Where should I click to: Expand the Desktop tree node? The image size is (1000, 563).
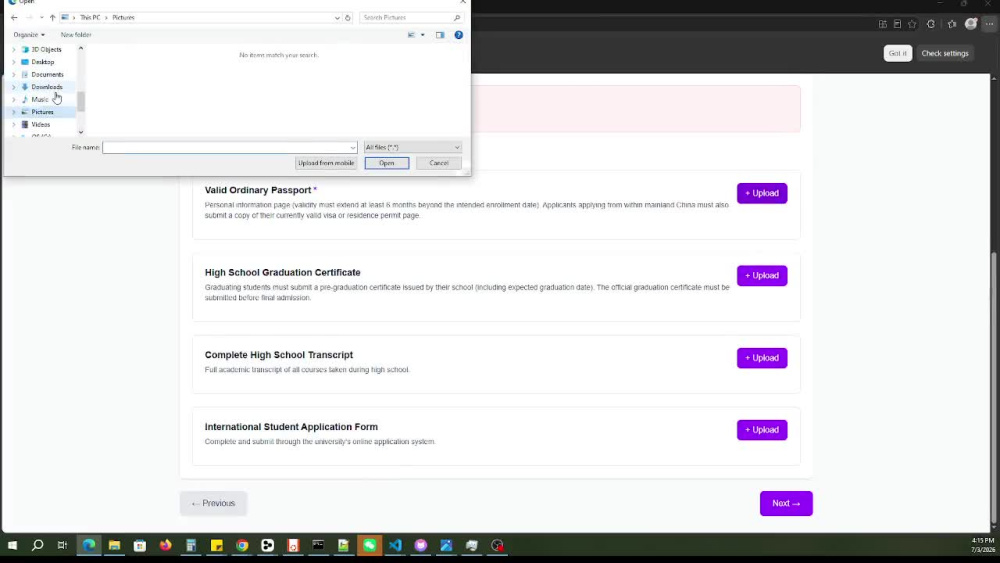point(14,62)
